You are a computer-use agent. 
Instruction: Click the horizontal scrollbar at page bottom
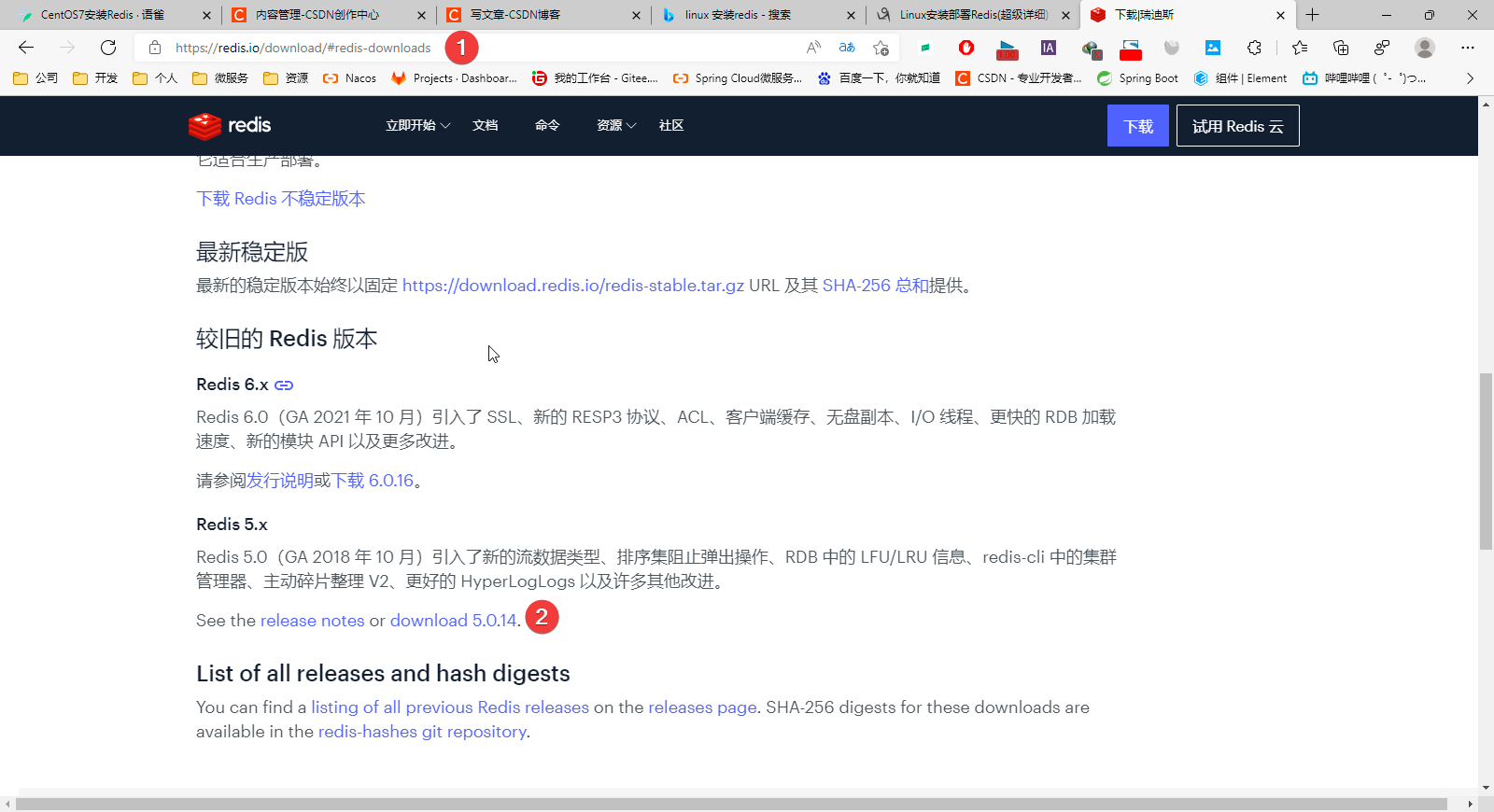(731, 804)
